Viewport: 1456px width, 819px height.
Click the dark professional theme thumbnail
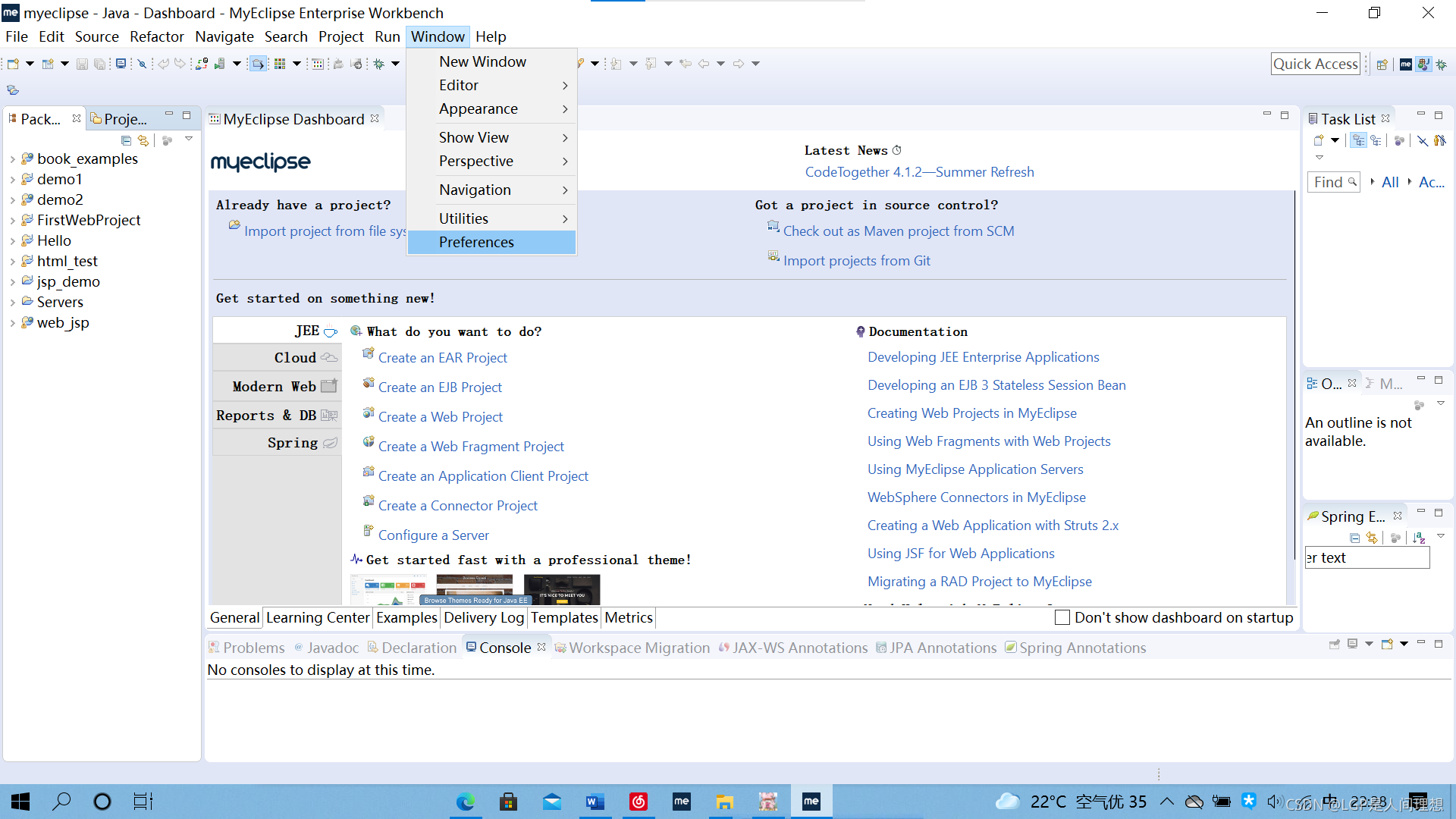[561, 589]
